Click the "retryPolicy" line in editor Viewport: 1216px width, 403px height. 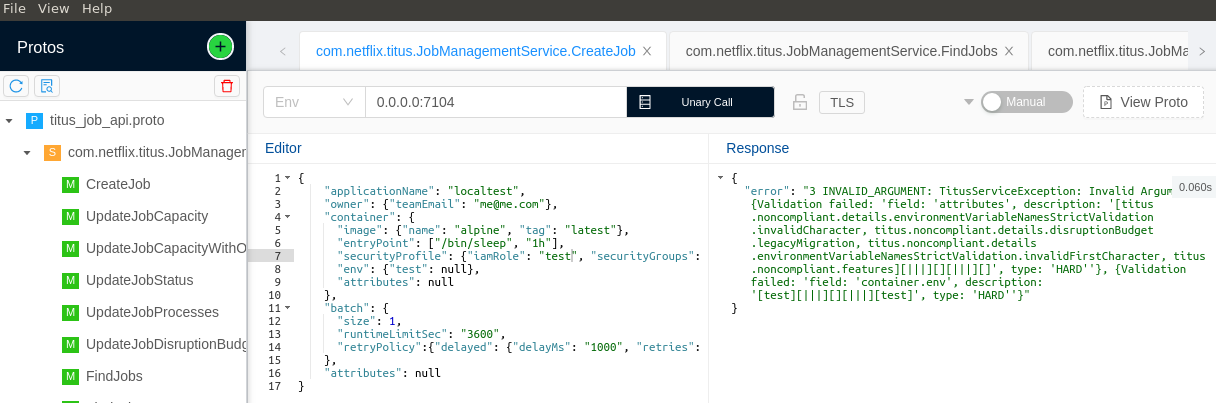tap(518, 347)
